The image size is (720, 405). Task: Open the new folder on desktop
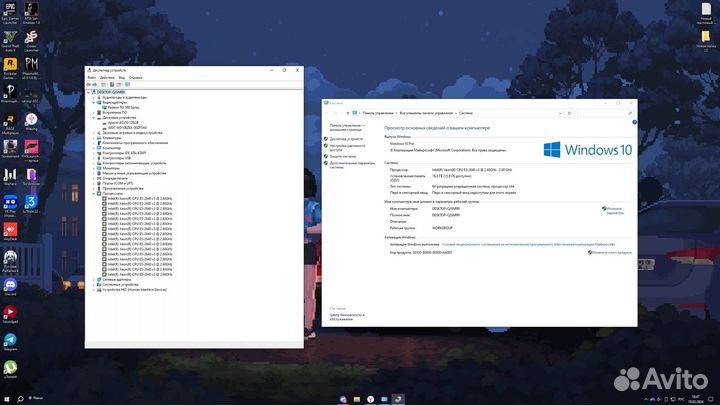coord(706,40)
